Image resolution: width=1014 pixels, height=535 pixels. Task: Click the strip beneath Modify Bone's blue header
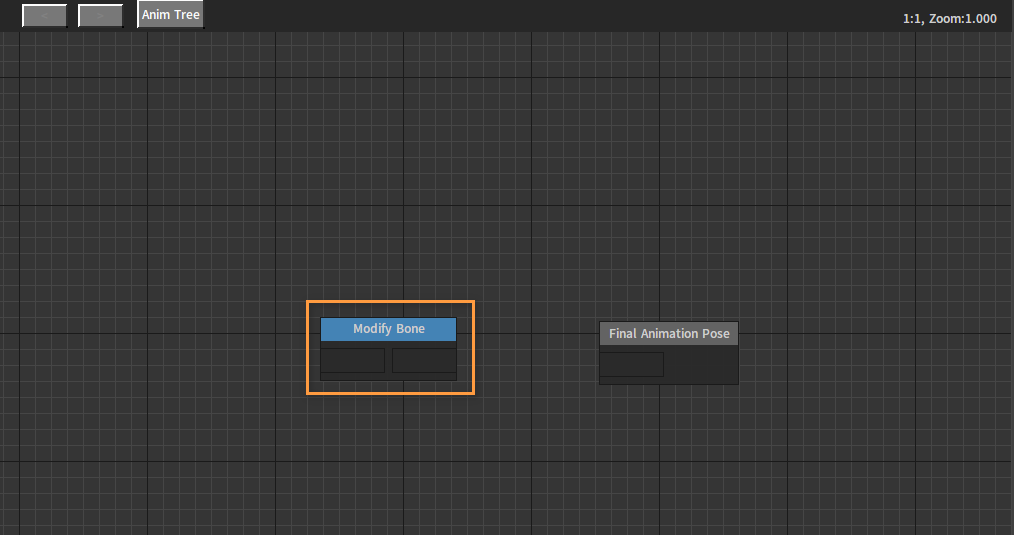389,345
